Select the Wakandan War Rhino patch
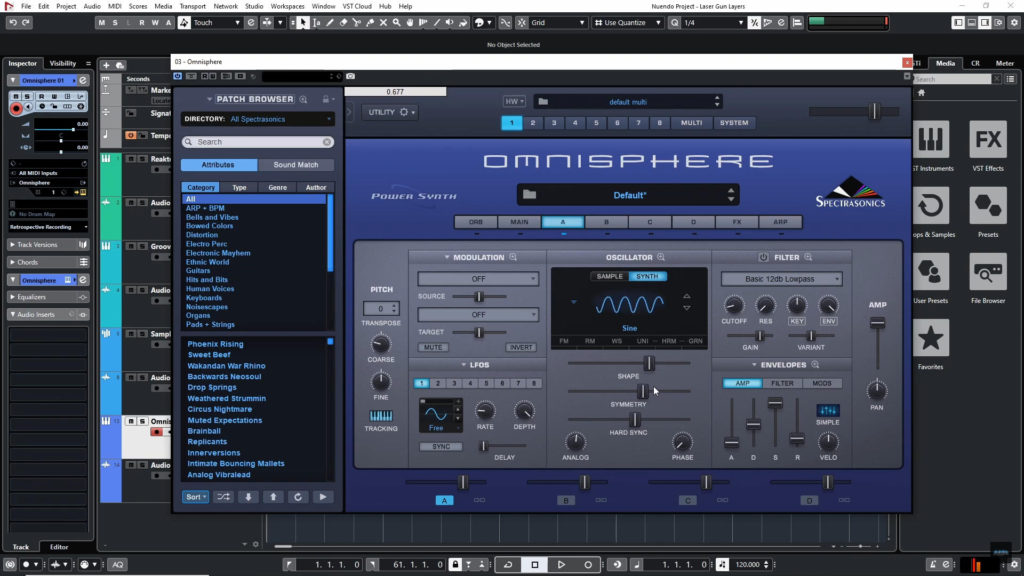The image size is (1024, 576). point(226,366)
